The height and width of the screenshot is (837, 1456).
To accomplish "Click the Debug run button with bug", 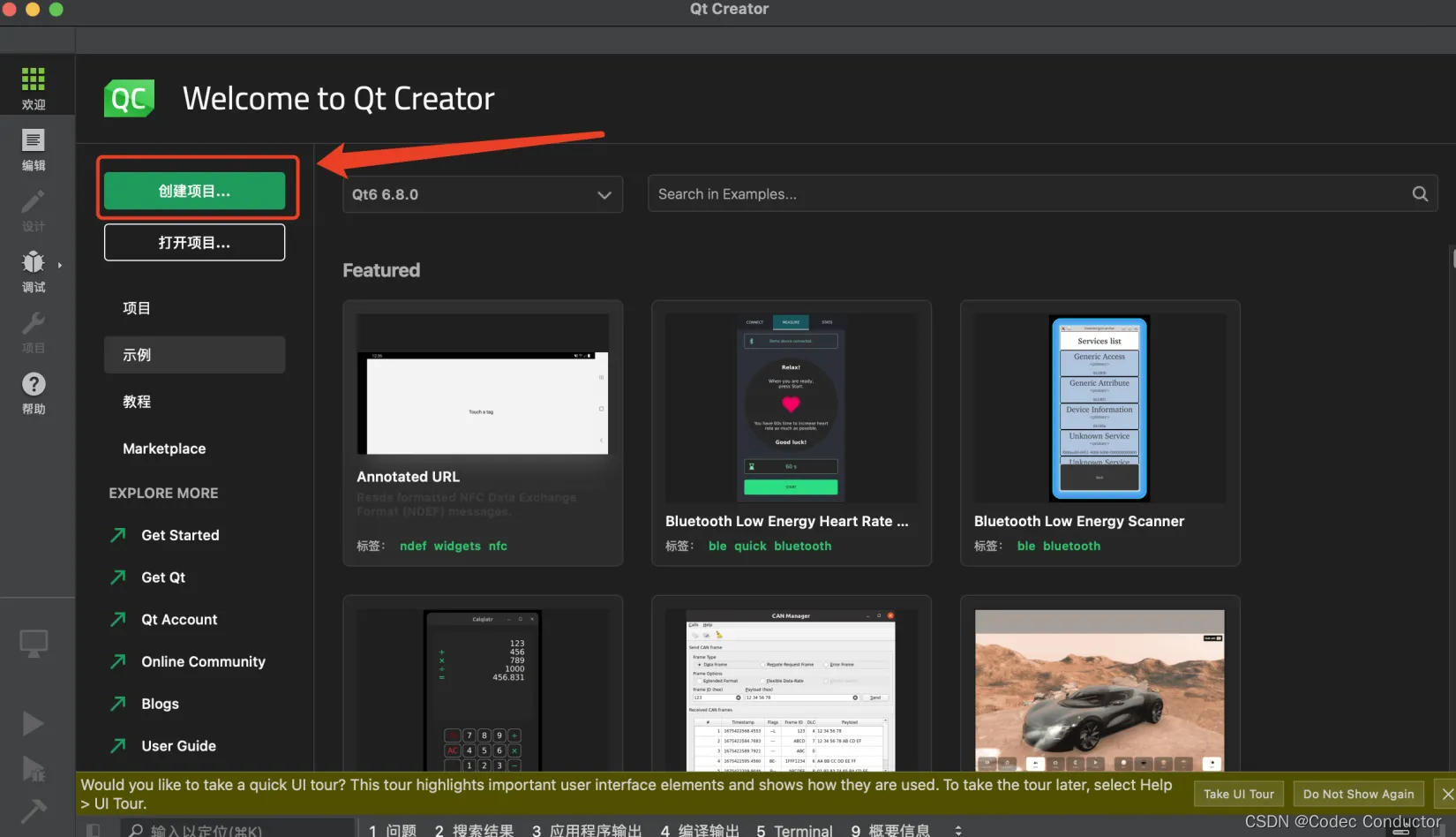I will point(33,769).
